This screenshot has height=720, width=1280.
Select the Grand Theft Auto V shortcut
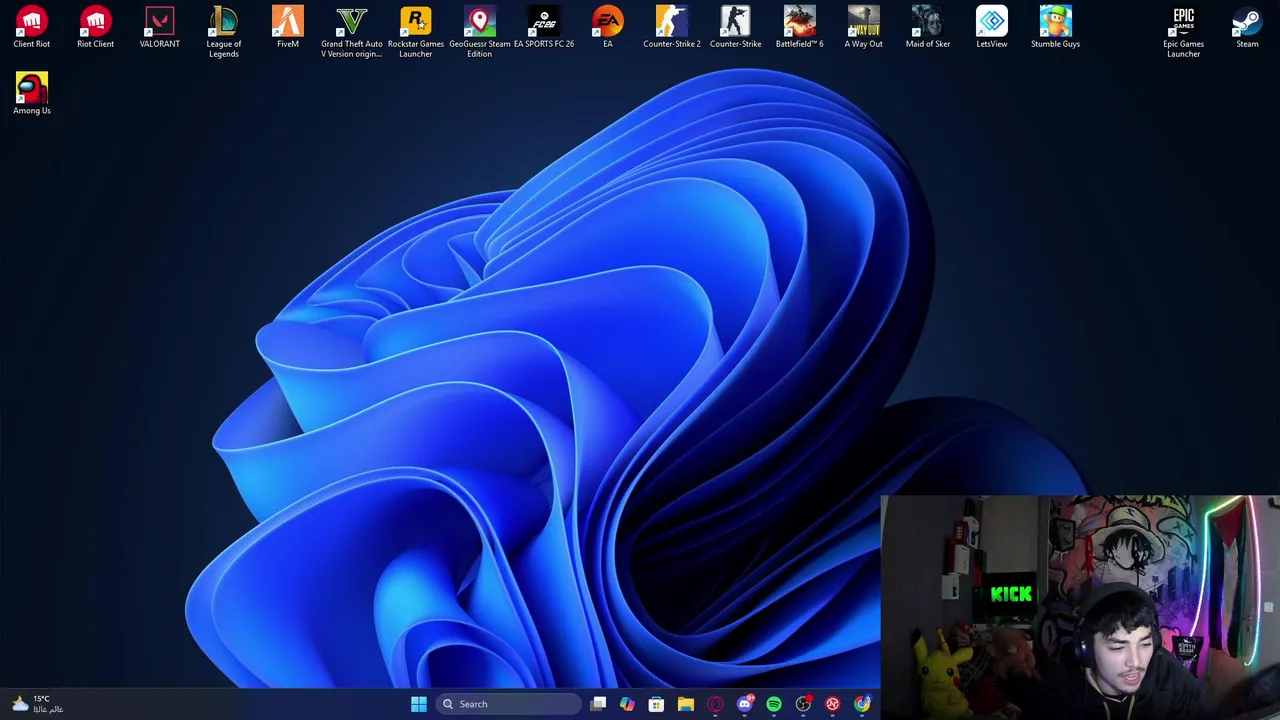352,32
